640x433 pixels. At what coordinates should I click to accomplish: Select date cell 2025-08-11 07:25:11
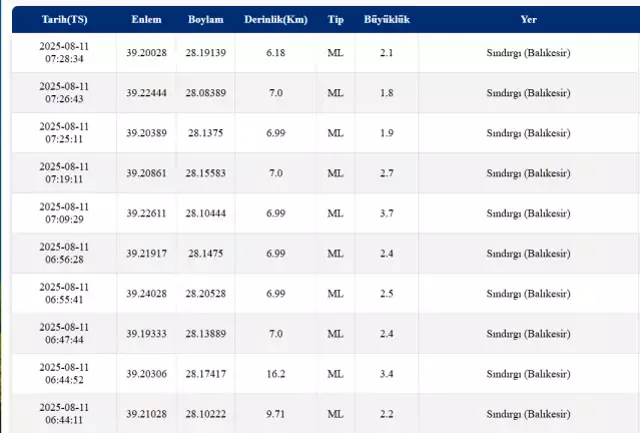64,133
